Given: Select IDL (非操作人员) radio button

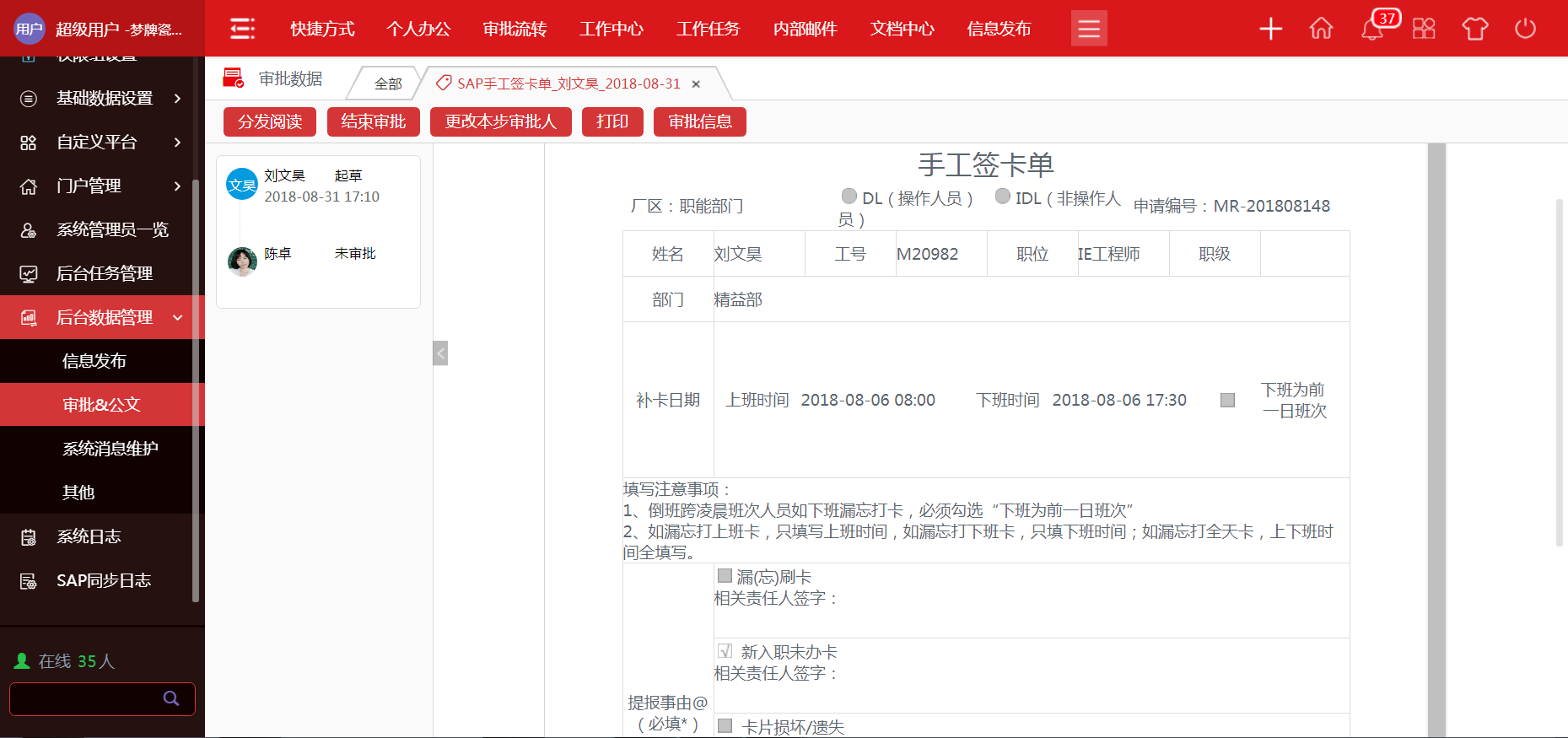Looking at the screenshot, I should [x=1003, y=196].
